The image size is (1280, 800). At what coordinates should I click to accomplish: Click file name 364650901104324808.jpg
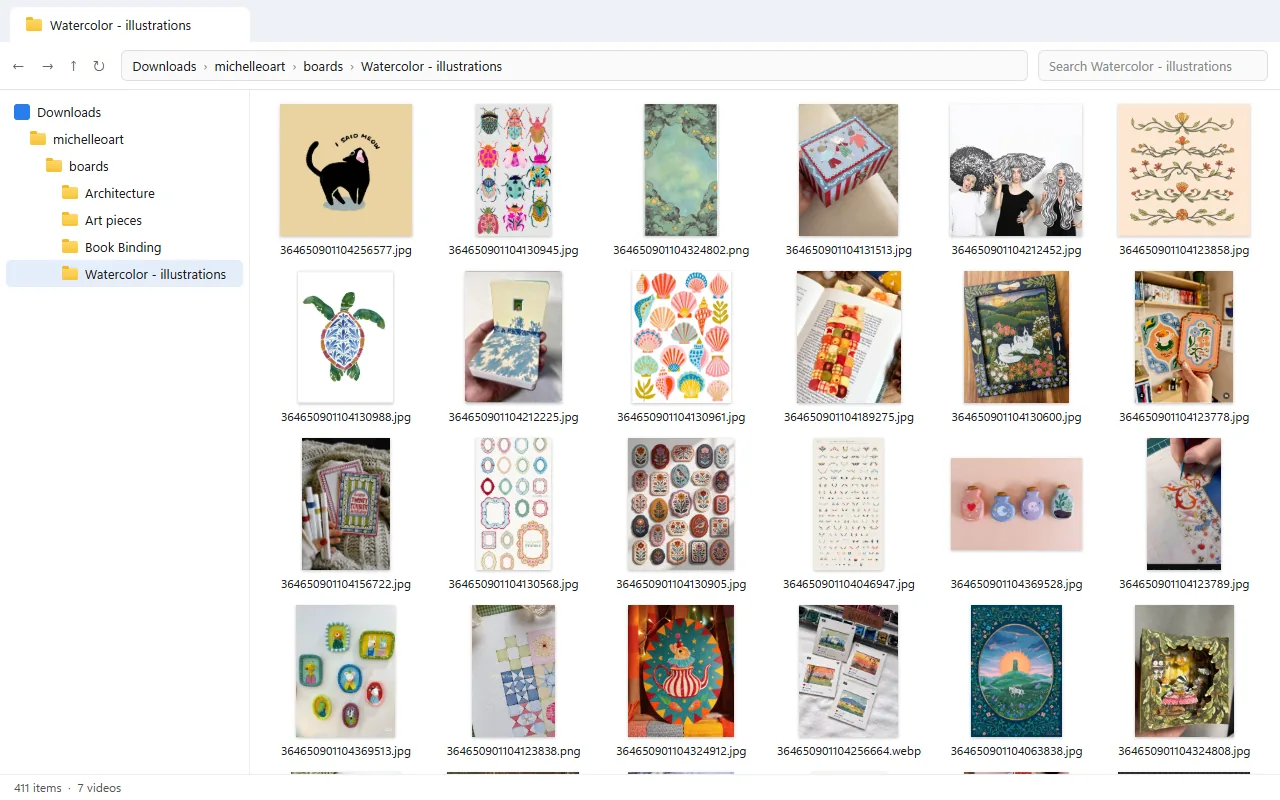point(1184,751)
